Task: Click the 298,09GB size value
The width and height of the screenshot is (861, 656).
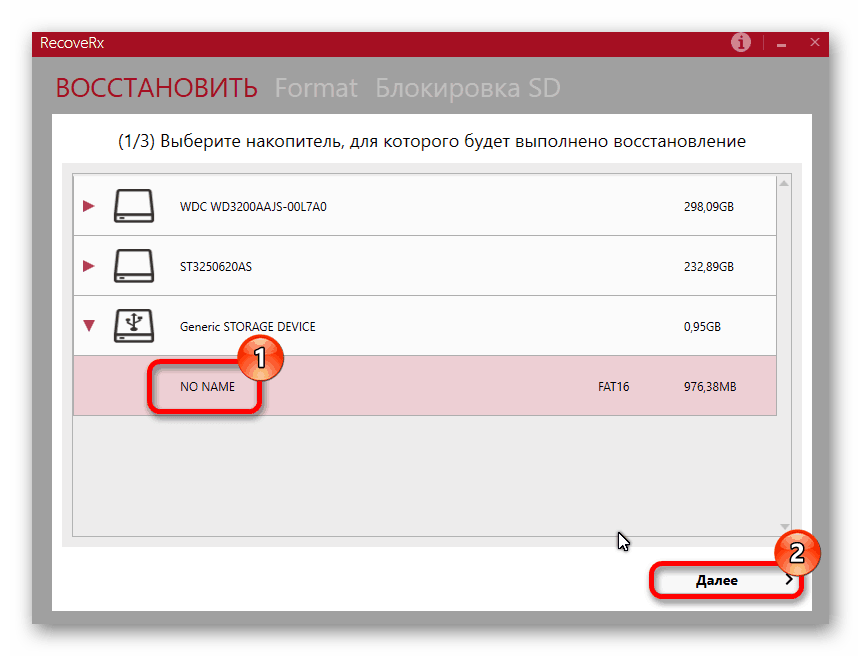Action: pyautogui.click(x=708, y=206)
